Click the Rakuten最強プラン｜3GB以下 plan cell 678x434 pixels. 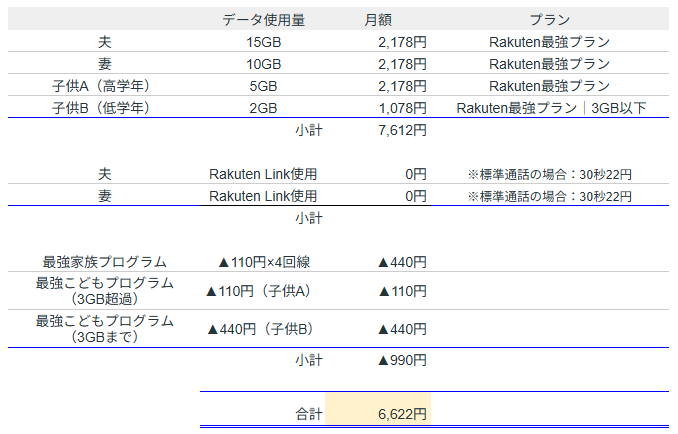point(549,108)
